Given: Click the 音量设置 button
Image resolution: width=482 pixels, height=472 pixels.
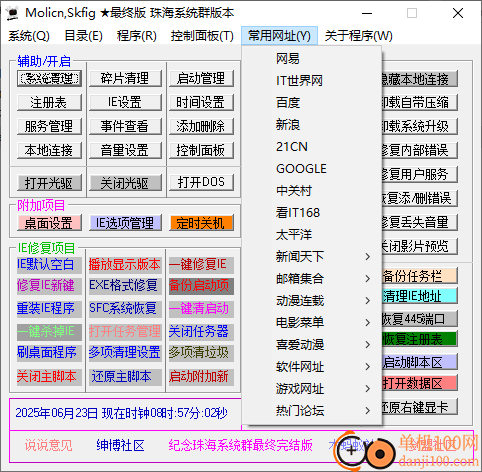Looking at the screenshot, I should (125, 150).
